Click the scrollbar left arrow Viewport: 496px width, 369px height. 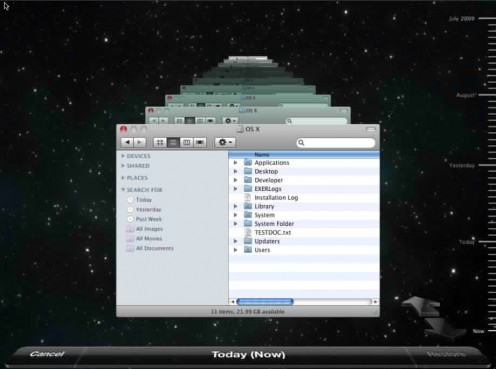pyautogui.click(x=233, y=302)
